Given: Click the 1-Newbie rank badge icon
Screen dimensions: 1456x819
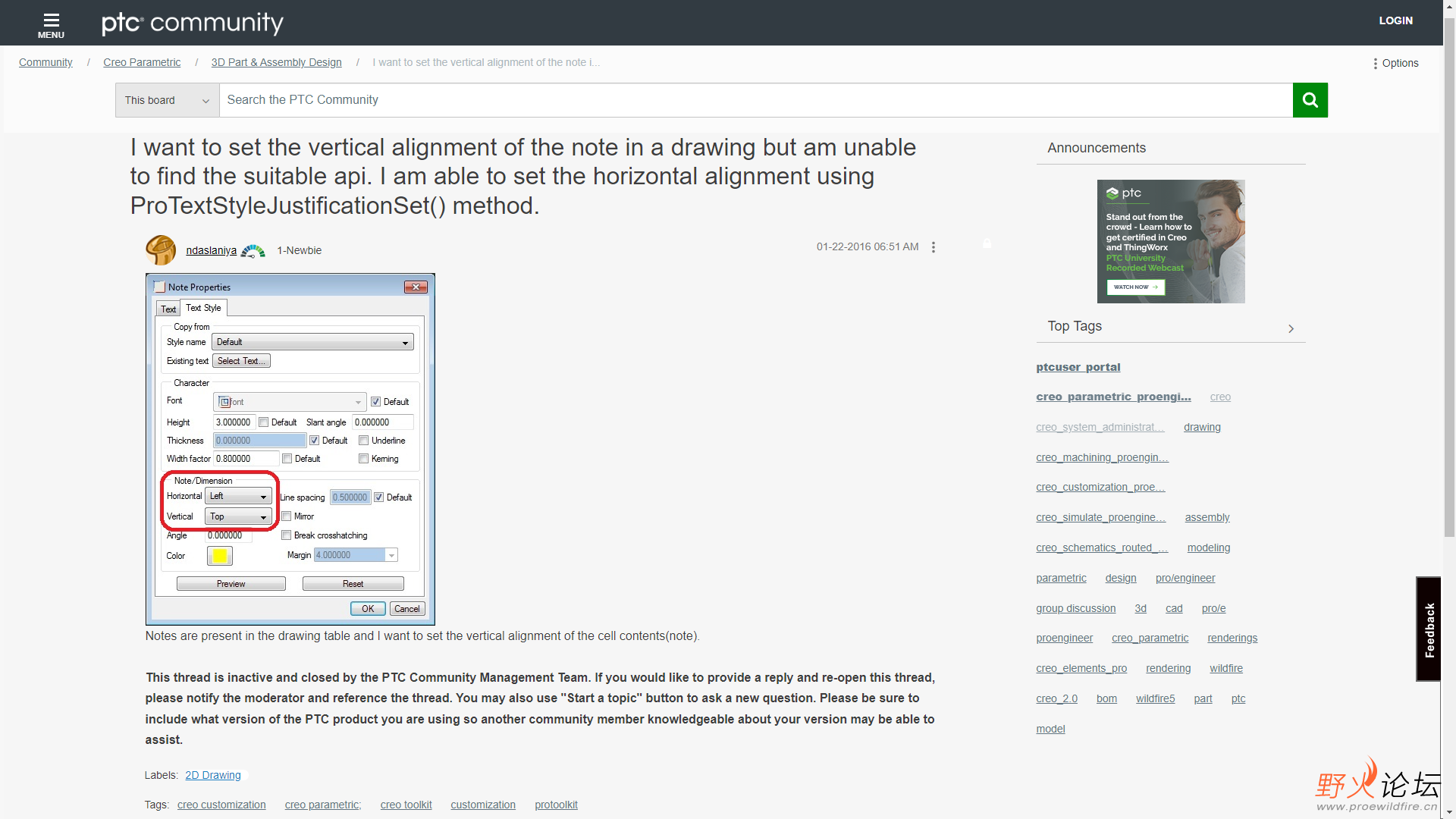Looking at the screenshot, I should (x=253, y=251).
